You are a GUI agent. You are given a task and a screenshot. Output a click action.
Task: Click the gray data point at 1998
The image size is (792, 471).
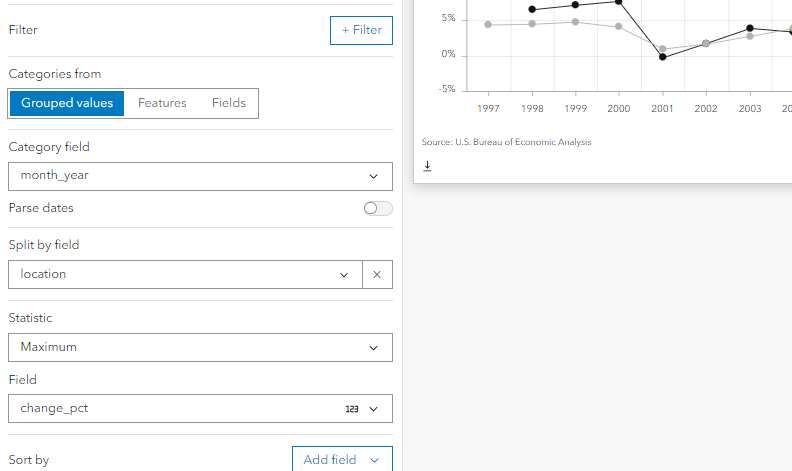(532, 24)
